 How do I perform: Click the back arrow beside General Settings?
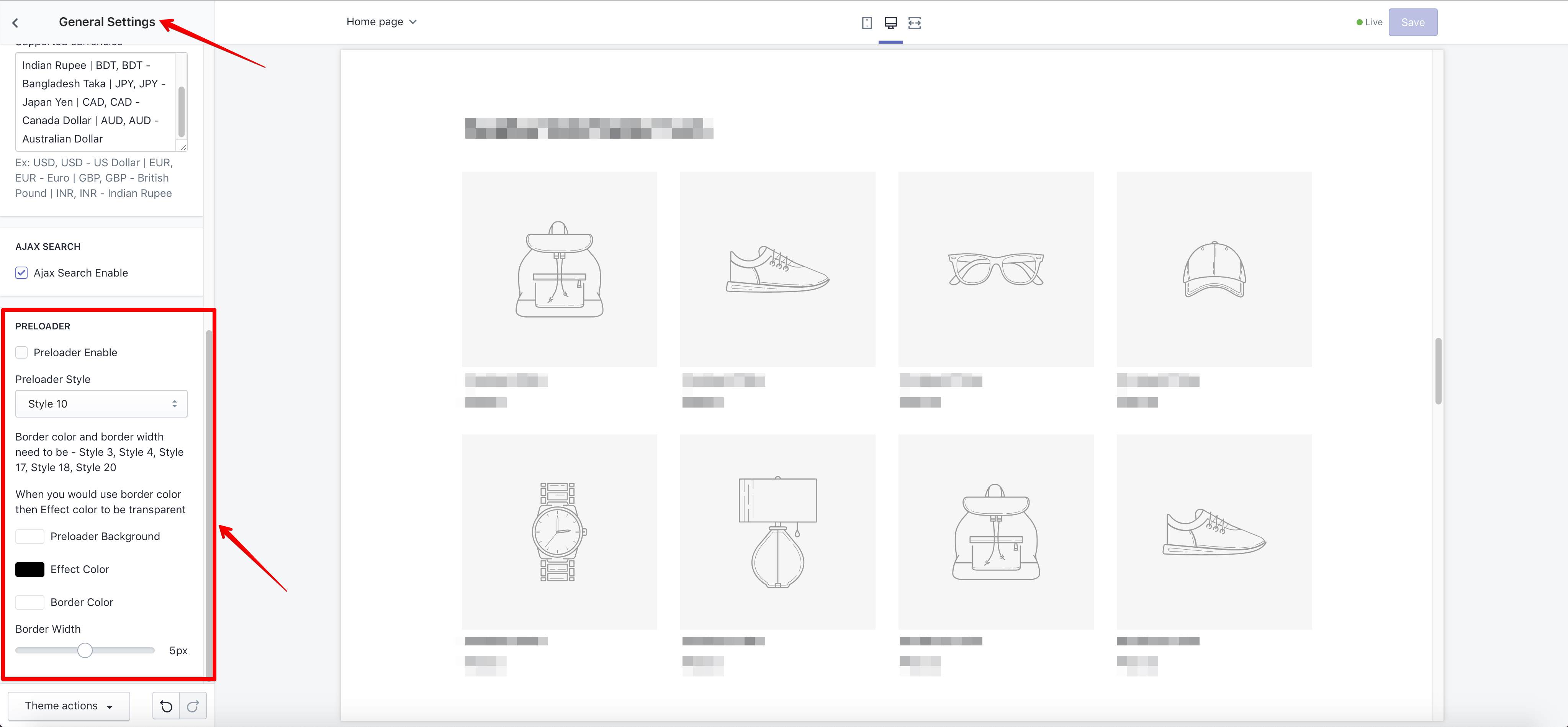15,23
